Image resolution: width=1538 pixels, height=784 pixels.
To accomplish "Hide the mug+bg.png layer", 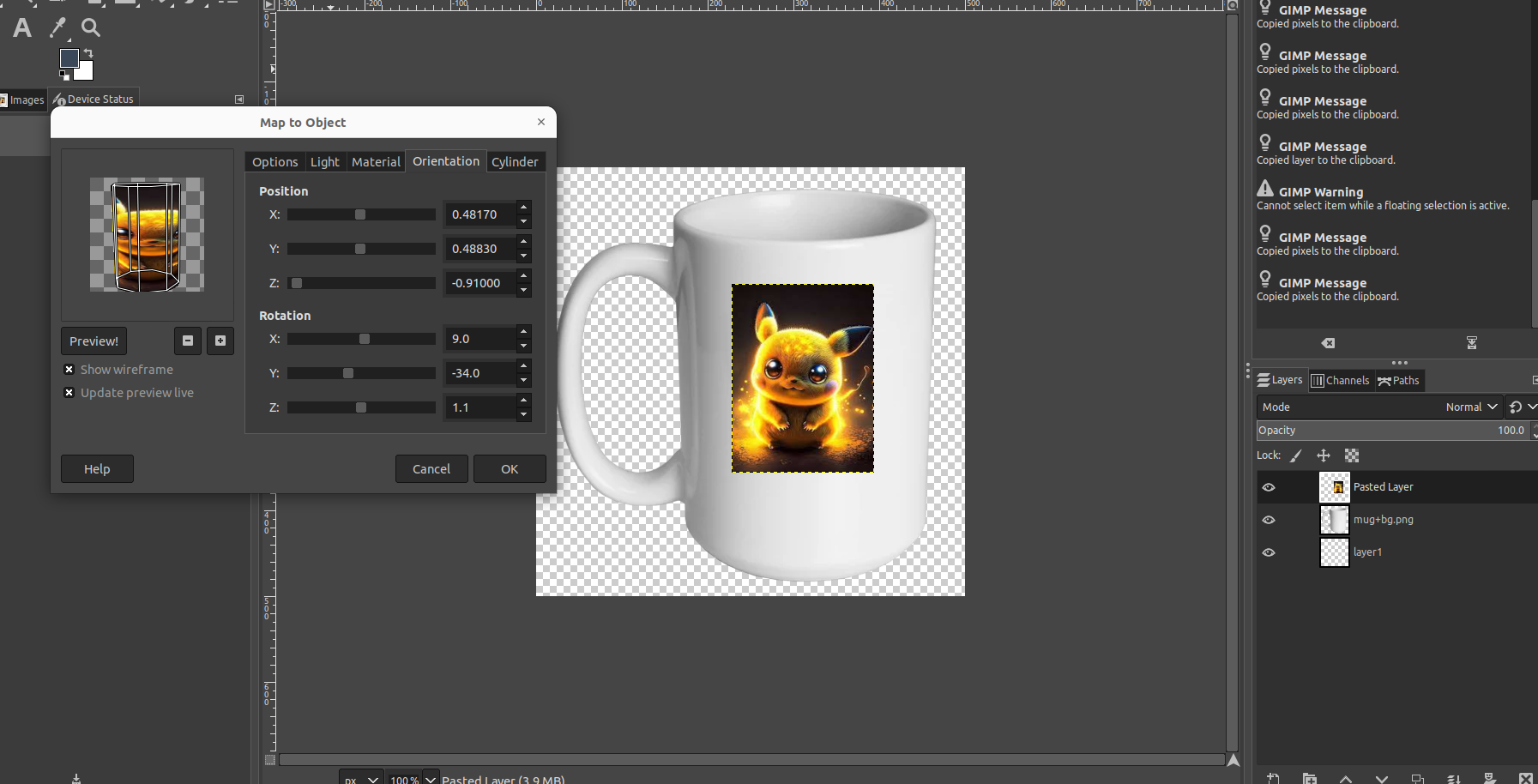I will click(1269, 520).
